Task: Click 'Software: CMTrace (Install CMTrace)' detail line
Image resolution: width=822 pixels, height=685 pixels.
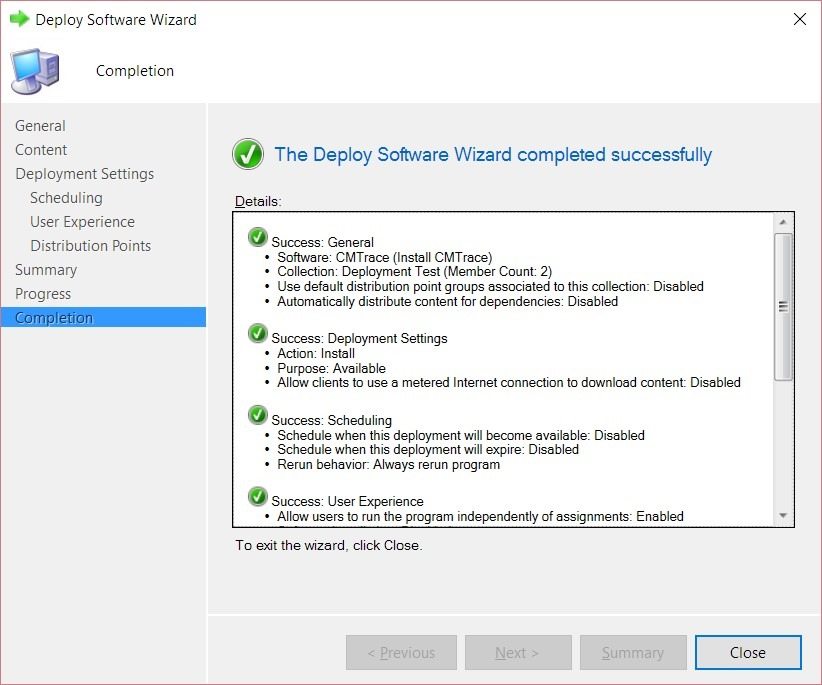Action: (385, 257)
